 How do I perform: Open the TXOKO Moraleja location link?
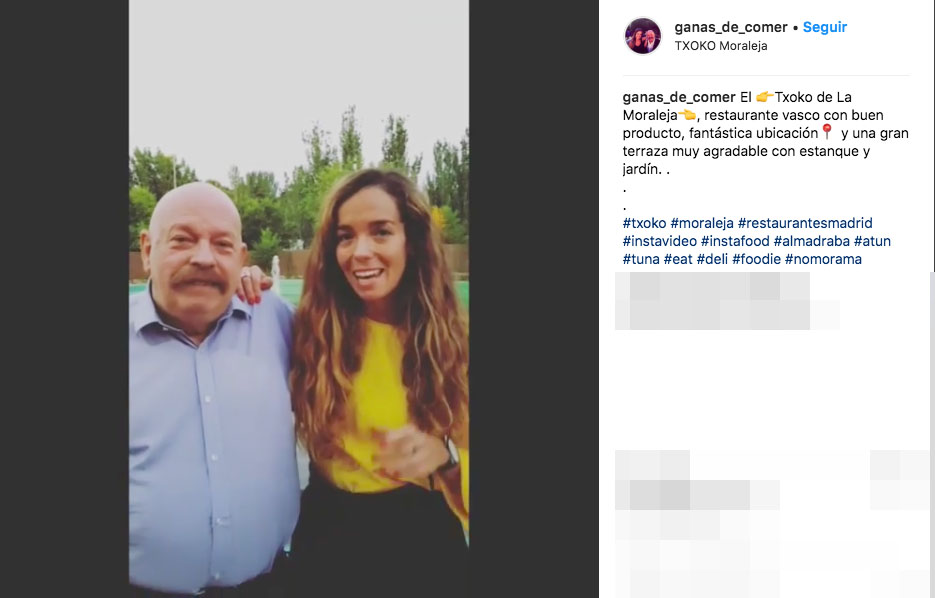[721, 46]
